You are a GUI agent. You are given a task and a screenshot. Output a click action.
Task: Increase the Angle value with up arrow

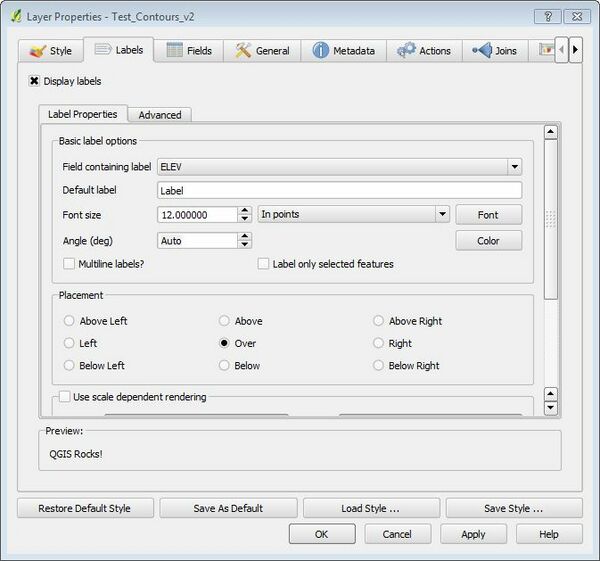(244, 236)
